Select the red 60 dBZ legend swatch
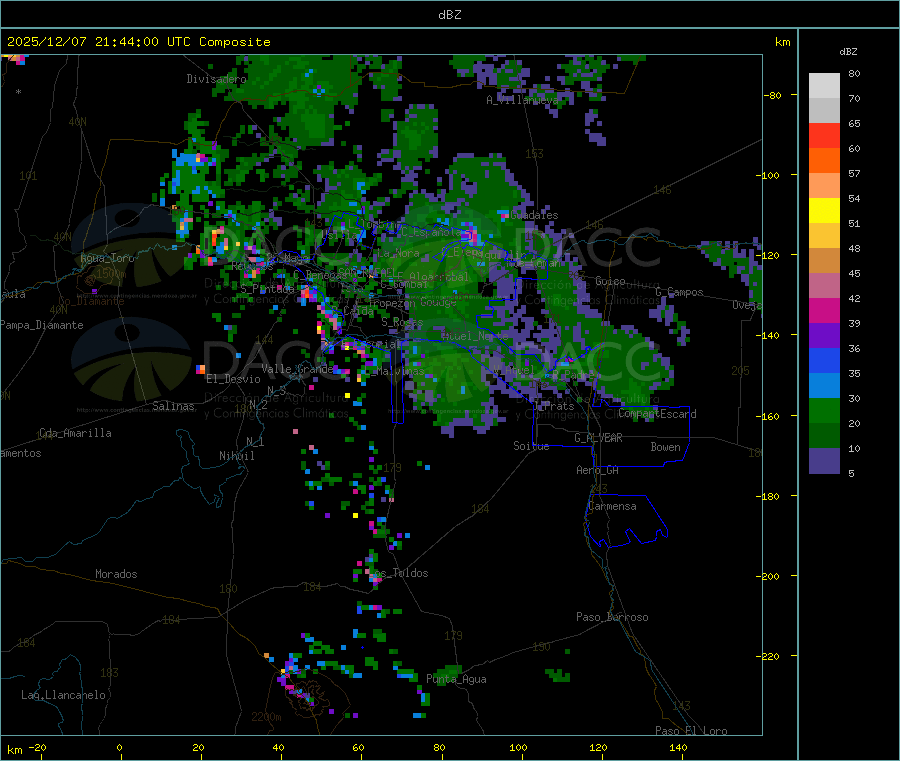 tap(824, 135)
